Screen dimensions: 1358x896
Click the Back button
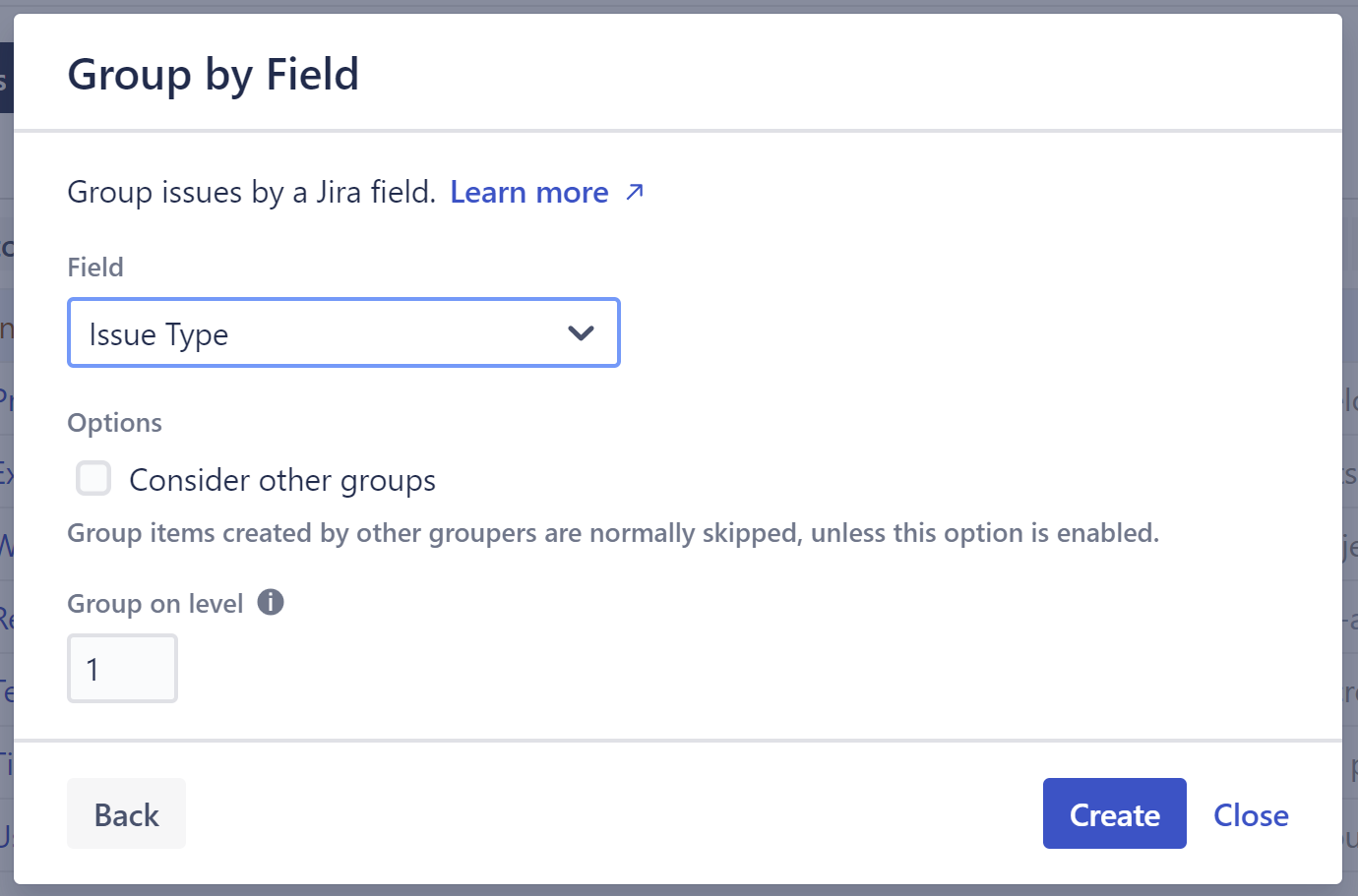(126, 813)
